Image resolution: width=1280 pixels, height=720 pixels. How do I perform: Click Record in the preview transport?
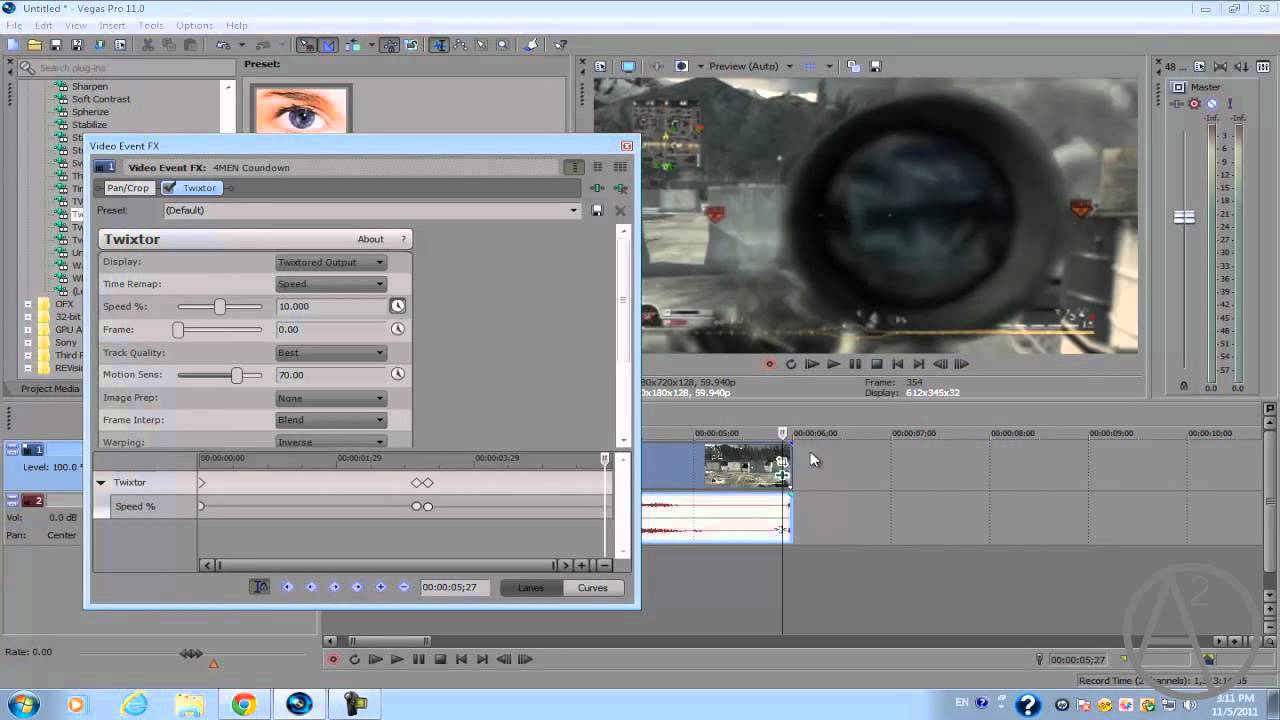pos(769,364)
